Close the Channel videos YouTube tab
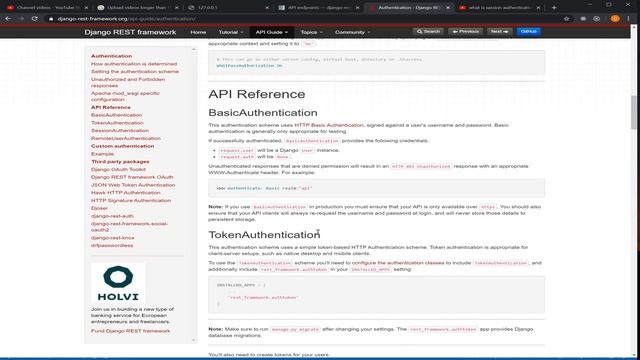The width and height of the screenshot is (640, 360). 86,7
